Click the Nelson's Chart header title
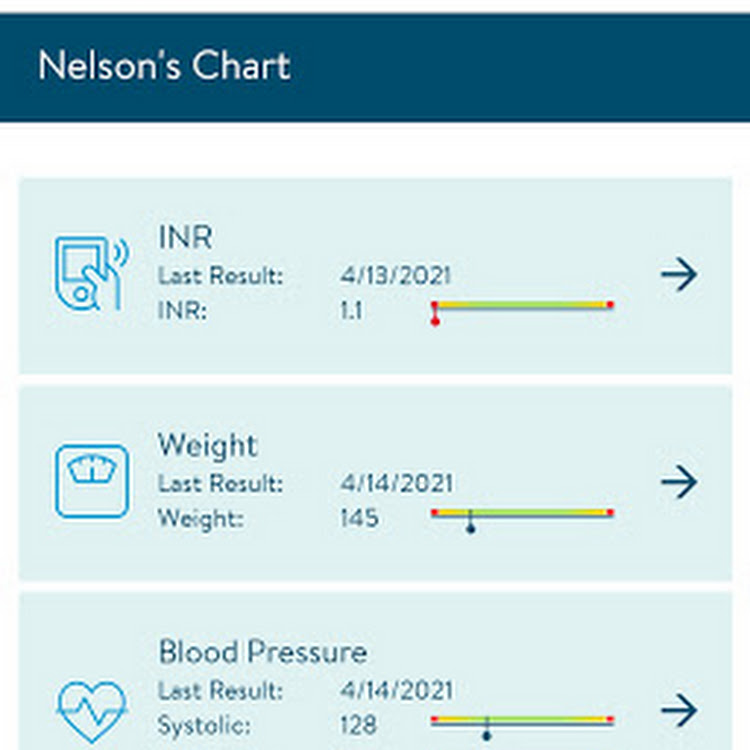The height and width of the screenshot is (750, 750). pyautogui.click(x=164, y=66)
